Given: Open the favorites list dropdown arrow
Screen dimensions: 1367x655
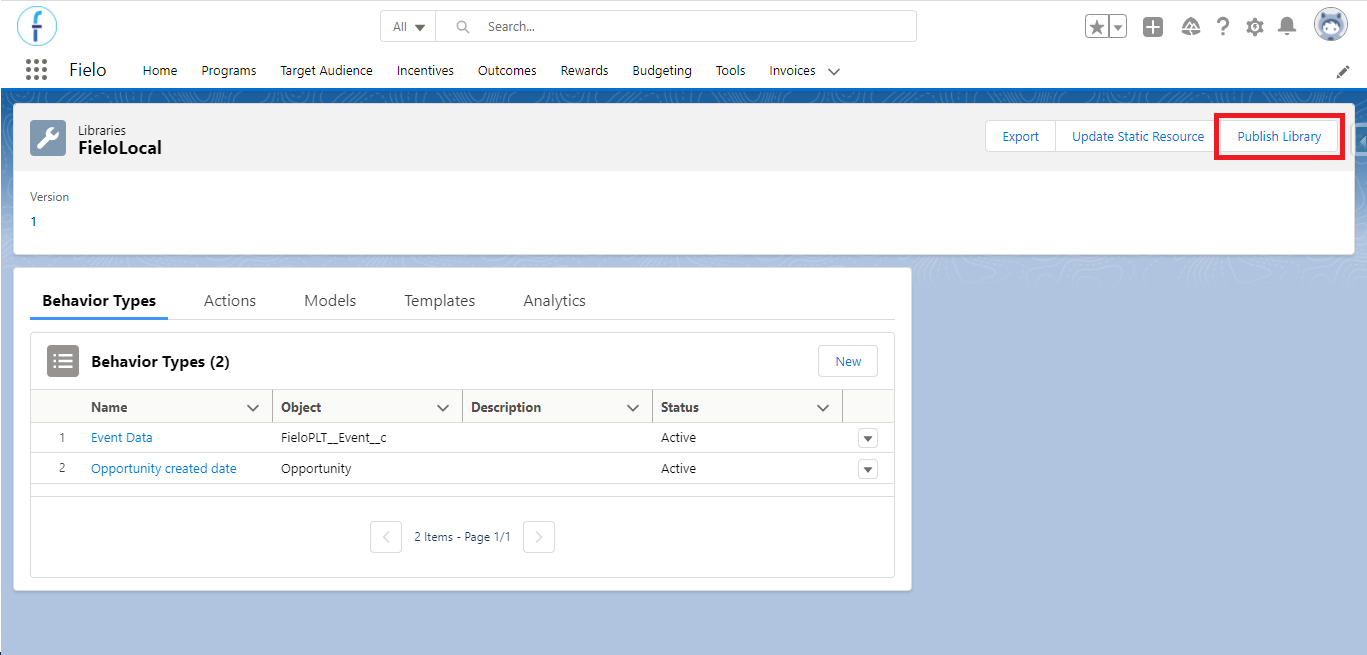Looking at the screenshot, I should point(1118,27).
